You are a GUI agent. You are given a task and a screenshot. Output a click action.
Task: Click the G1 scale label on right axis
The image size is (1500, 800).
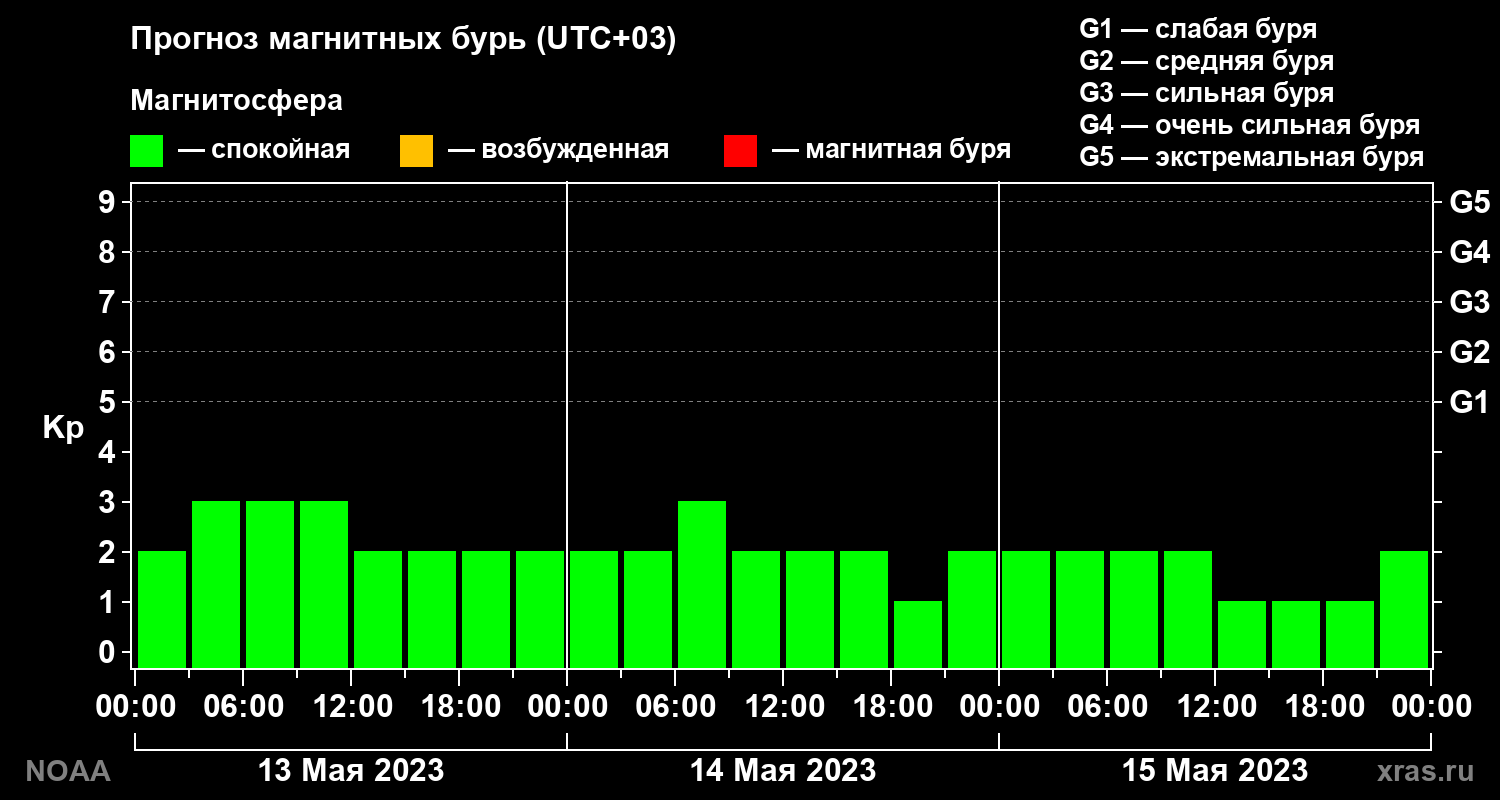coord(1469,402)
